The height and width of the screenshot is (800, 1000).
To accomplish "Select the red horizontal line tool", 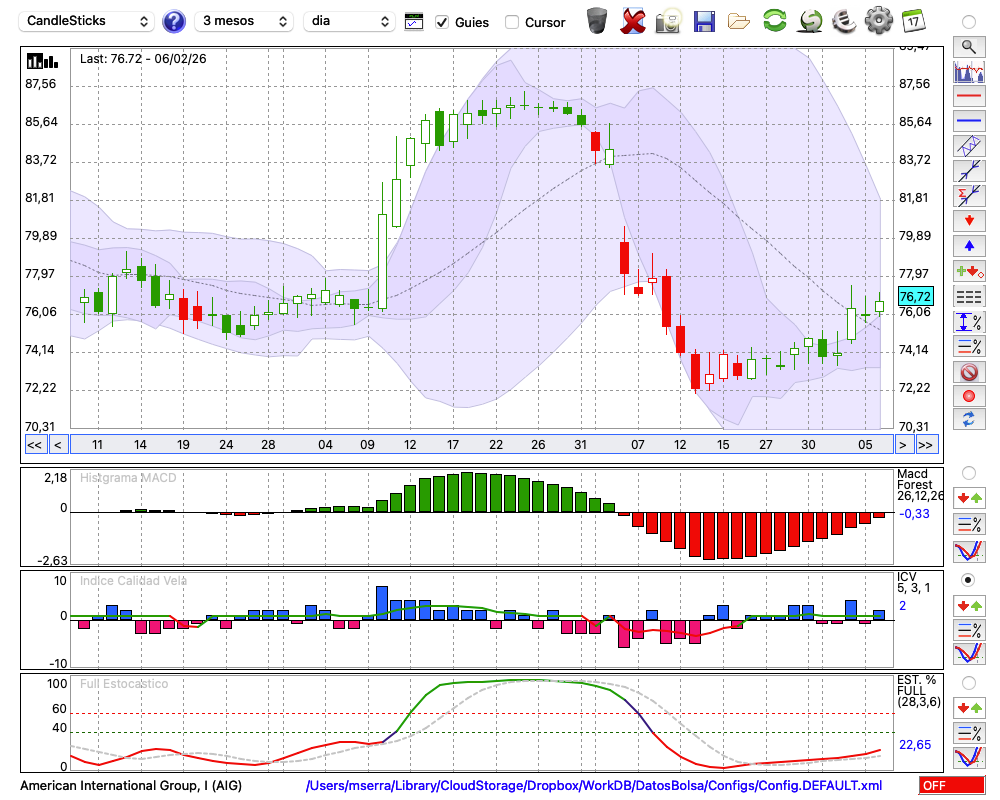I will (969, 97).
